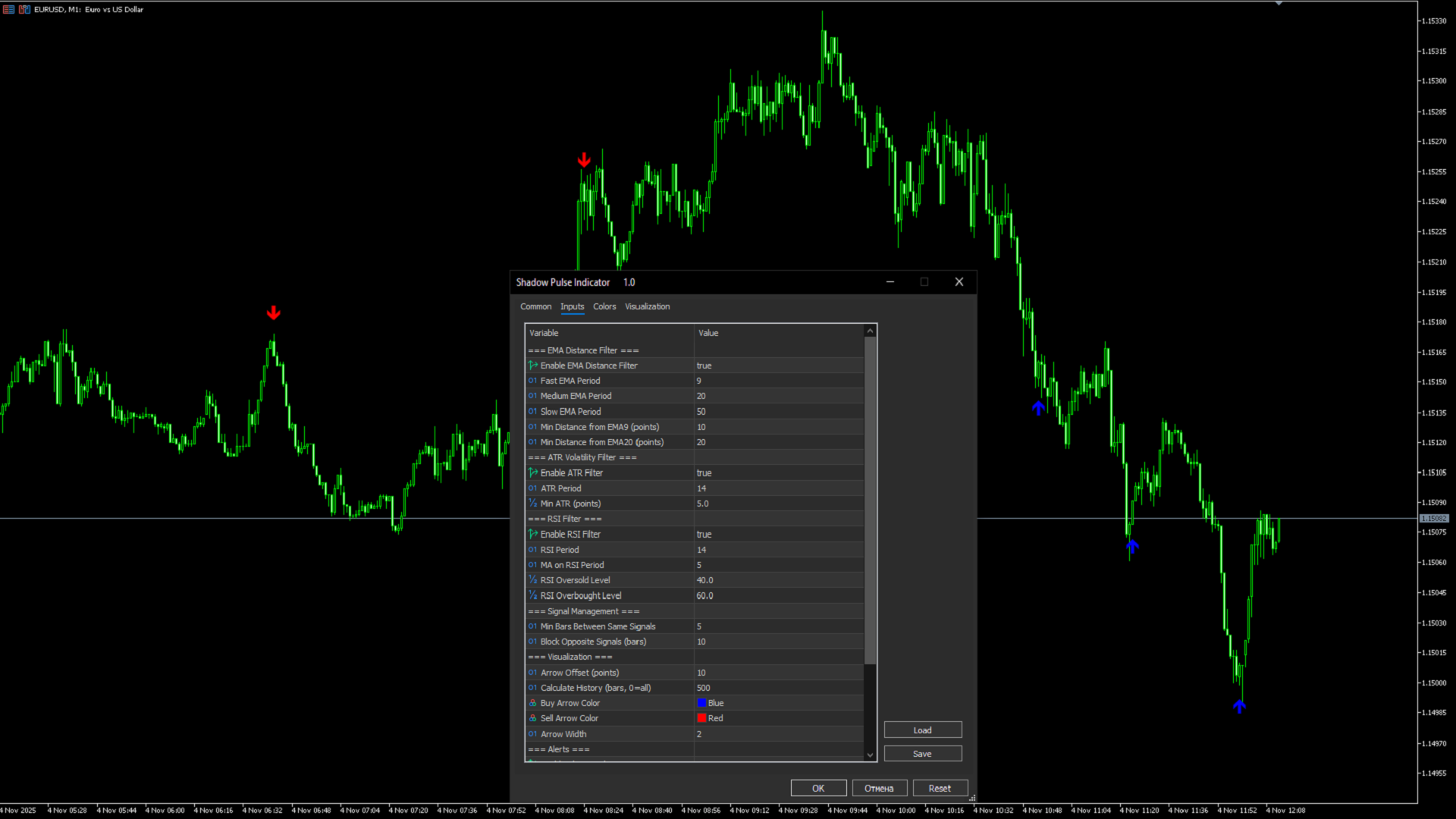
Task: Click the integer icon next to Fast EMA Period
Action: coord(533,381)
